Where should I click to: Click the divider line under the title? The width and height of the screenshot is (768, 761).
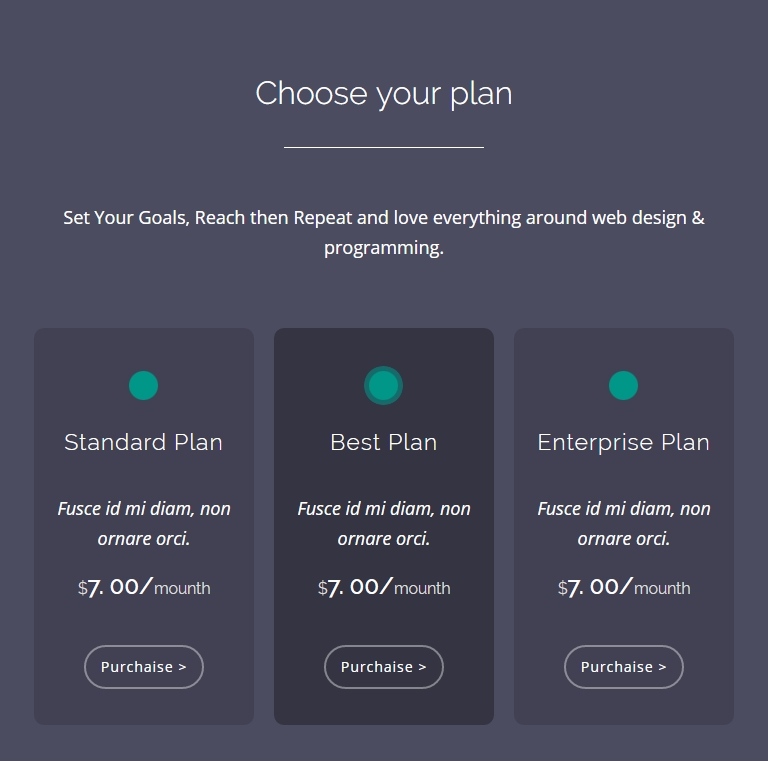tap(384, 147)
